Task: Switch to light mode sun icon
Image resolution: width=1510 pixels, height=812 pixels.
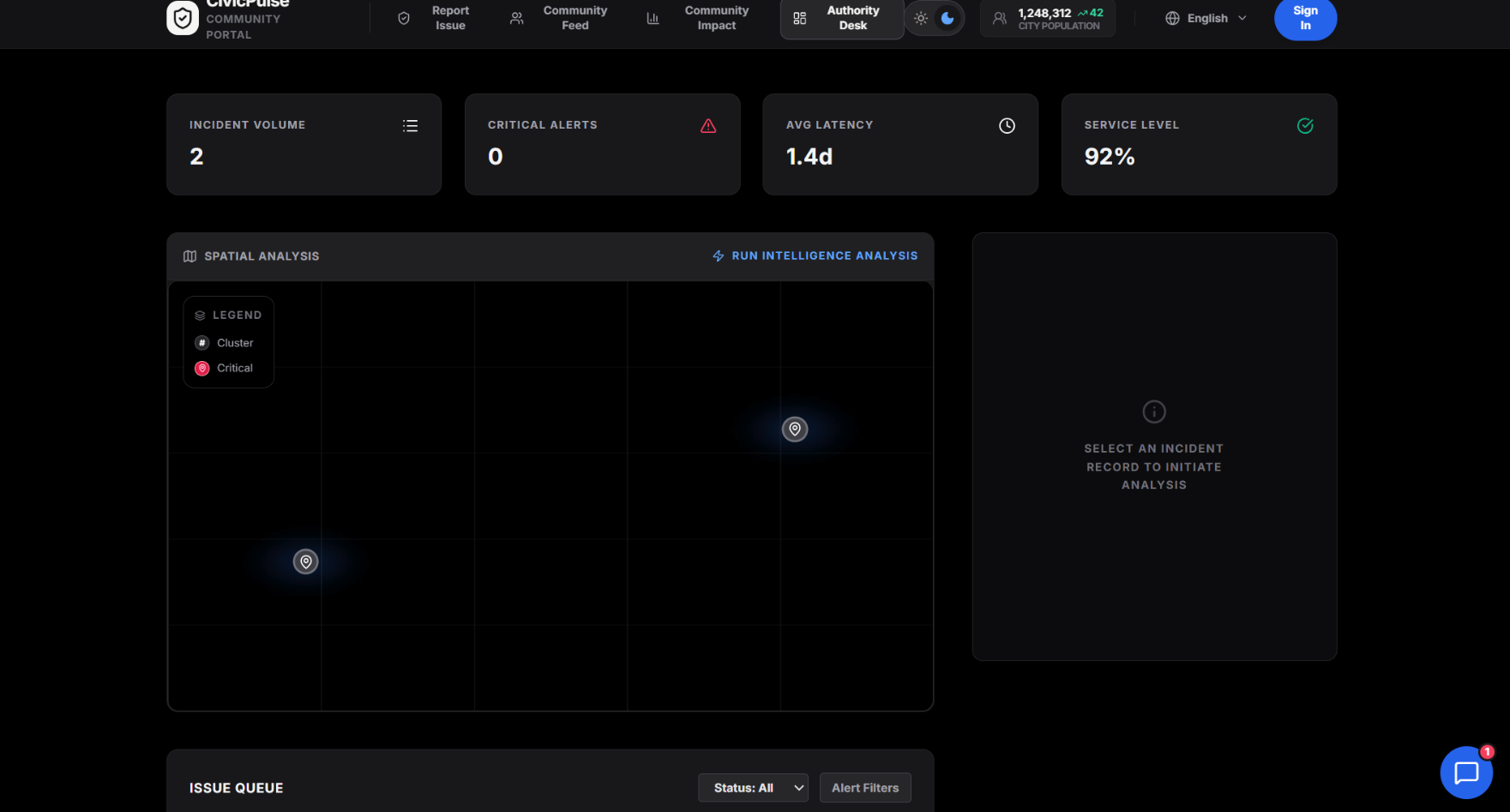Action: tap(921, 18)
